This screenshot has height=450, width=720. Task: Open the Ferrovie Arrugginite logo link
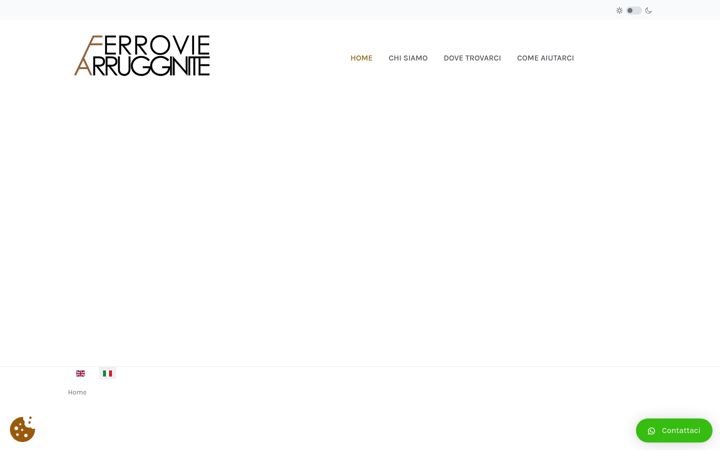[142, 56]
